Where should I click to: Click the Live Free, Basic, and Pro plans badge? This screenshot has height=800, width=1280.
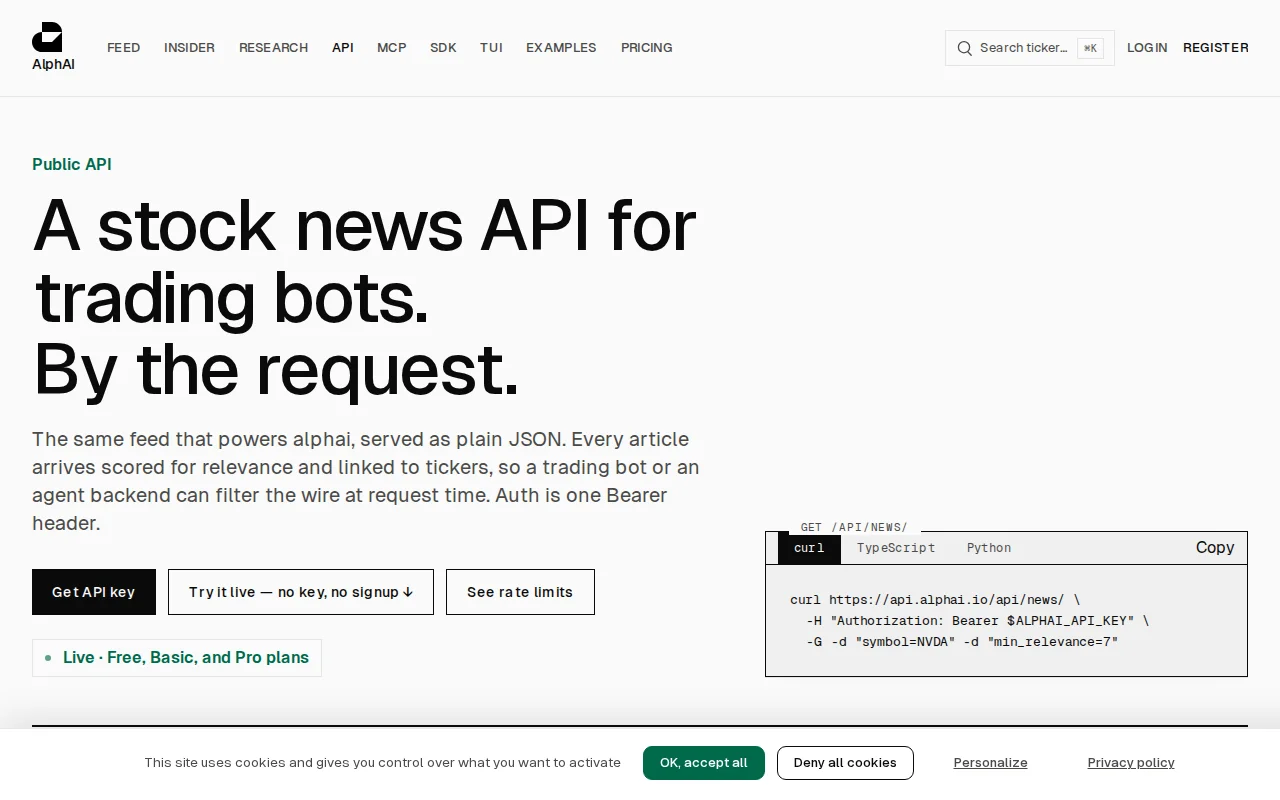(x=177, y=658)
